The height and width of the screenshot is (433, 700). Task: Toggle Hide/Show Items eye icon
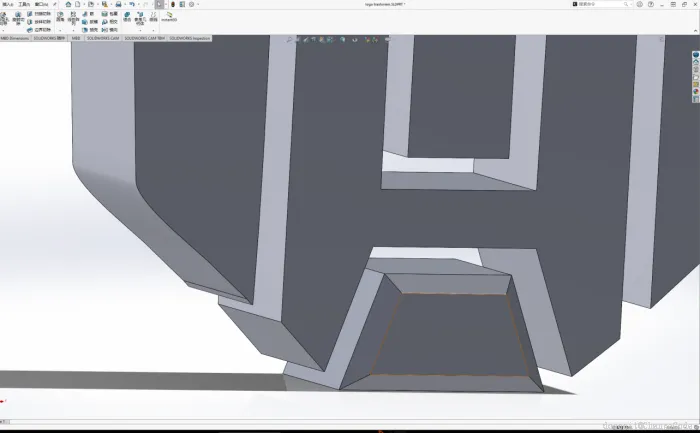tap(355, 40)
